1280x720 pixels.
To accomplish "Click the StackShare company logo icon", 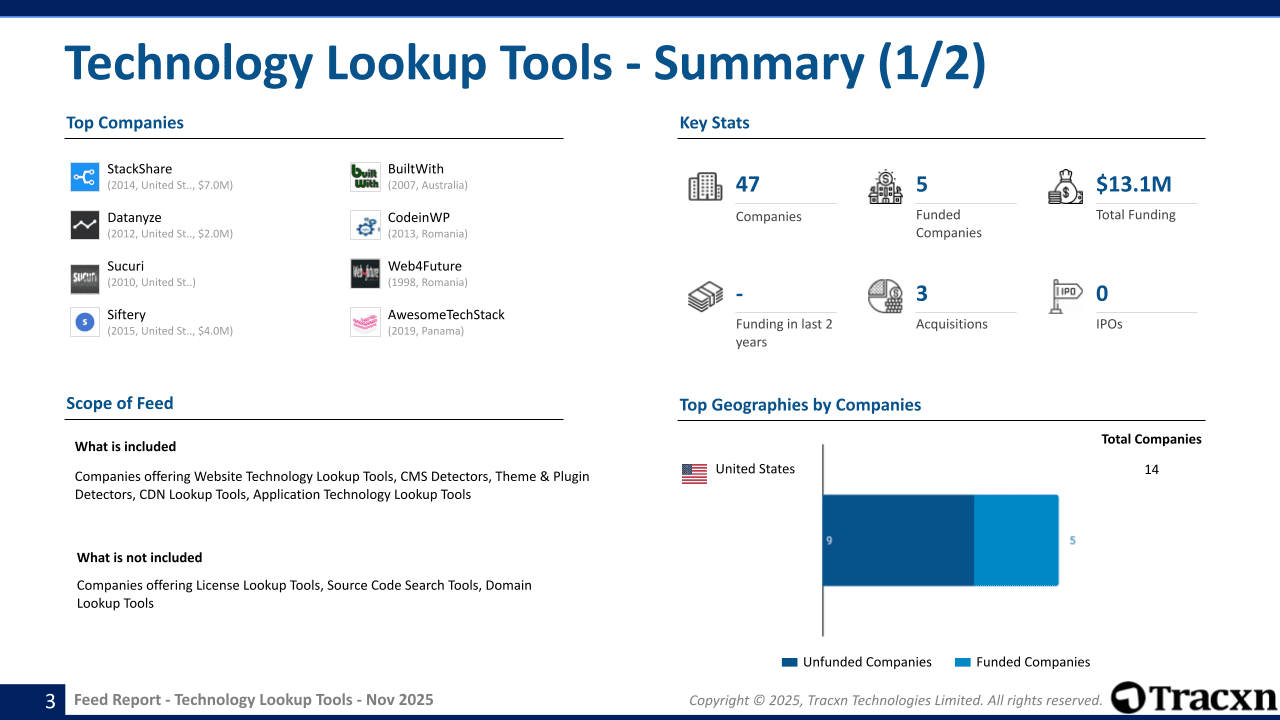I will coord(85,177).
